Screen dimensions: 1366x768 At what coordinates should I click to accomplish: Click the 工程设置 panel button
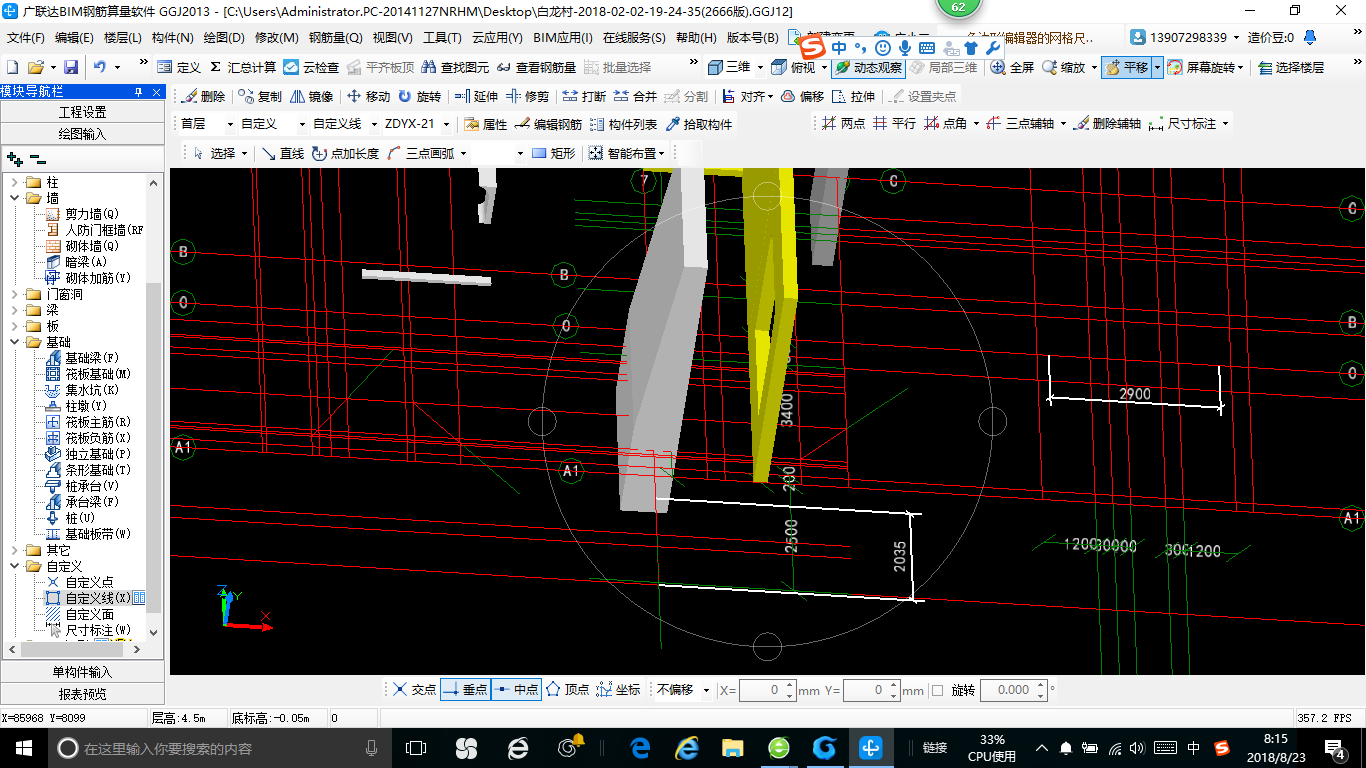tap(82, 112)
